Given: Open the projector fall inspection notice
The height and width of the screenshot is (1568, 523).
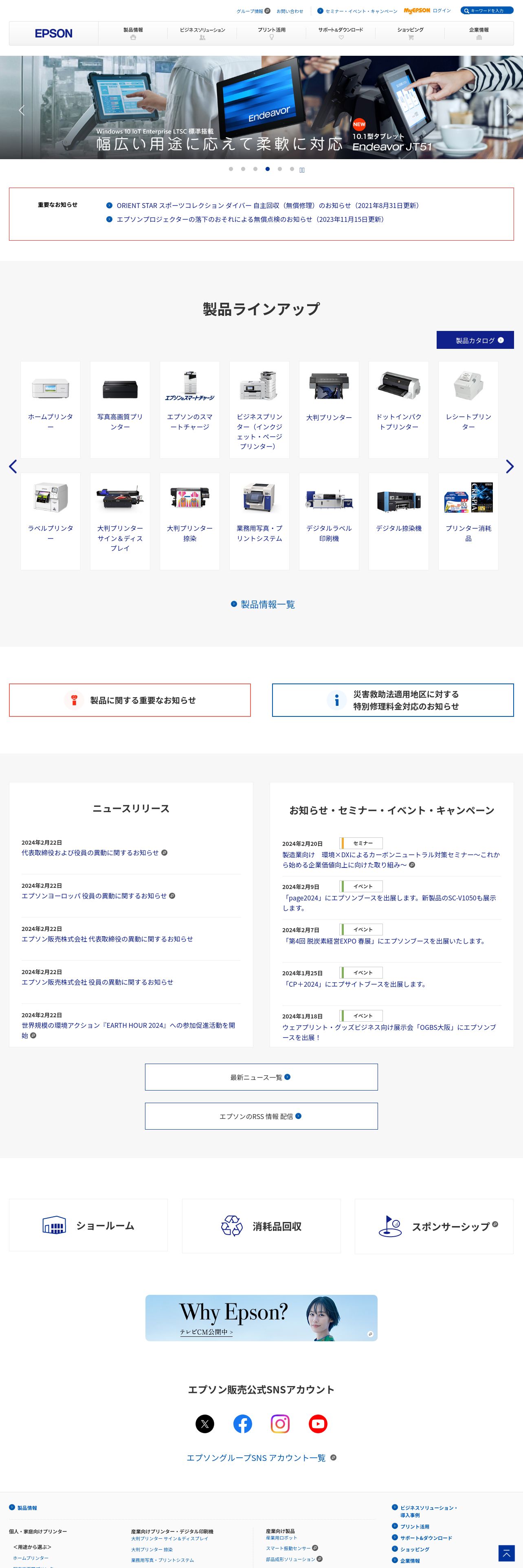Looking at the screenshot, I should coord(250,219).
